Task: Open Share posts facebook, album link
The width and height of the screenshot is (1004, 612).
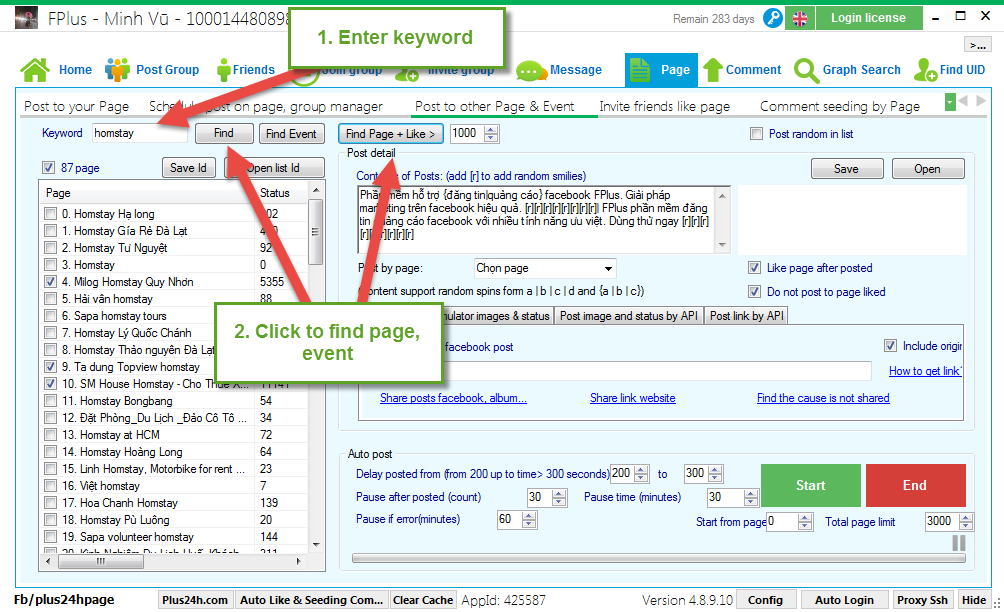Action: (453, 398)
